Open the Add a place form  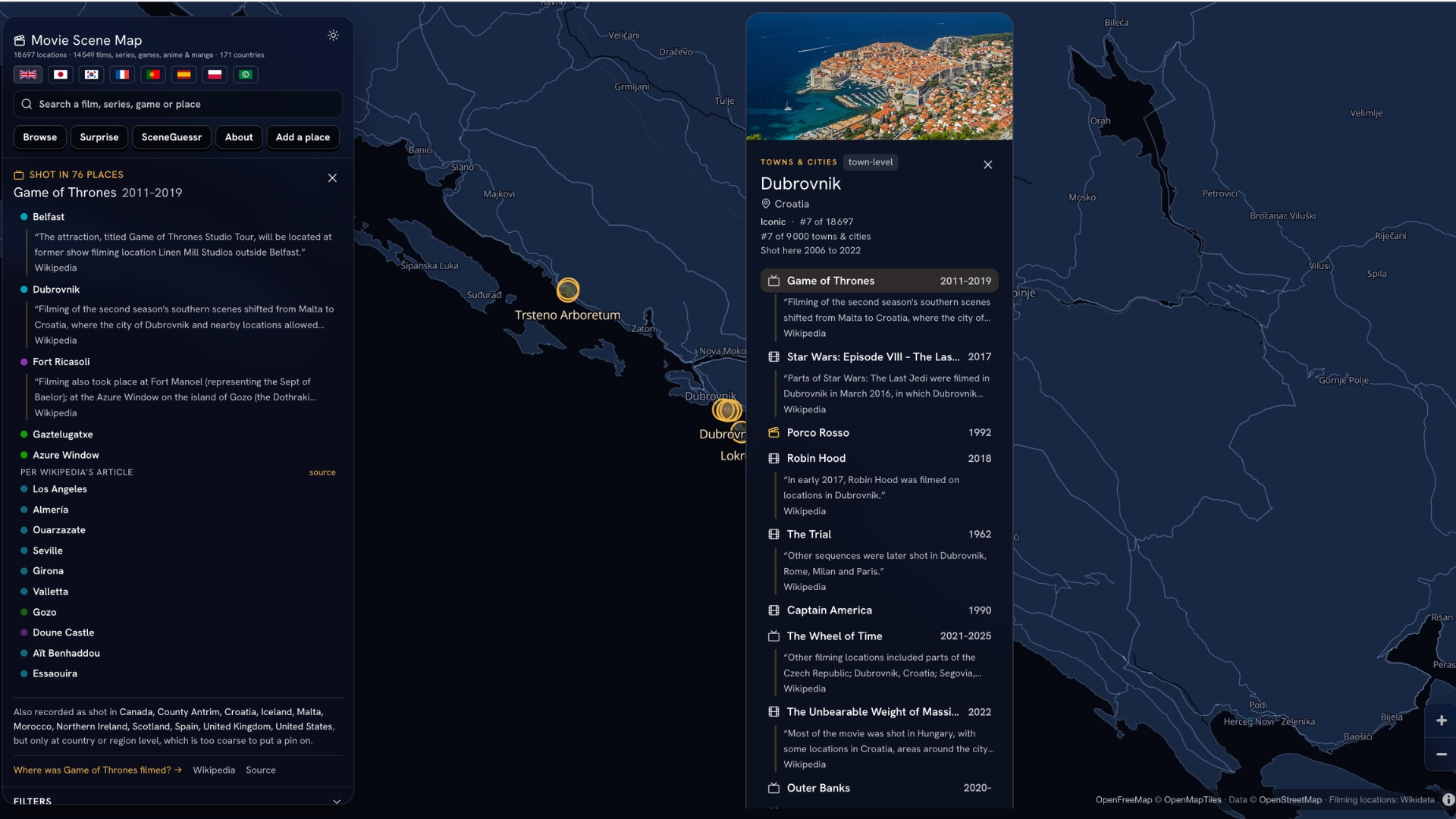303,137
